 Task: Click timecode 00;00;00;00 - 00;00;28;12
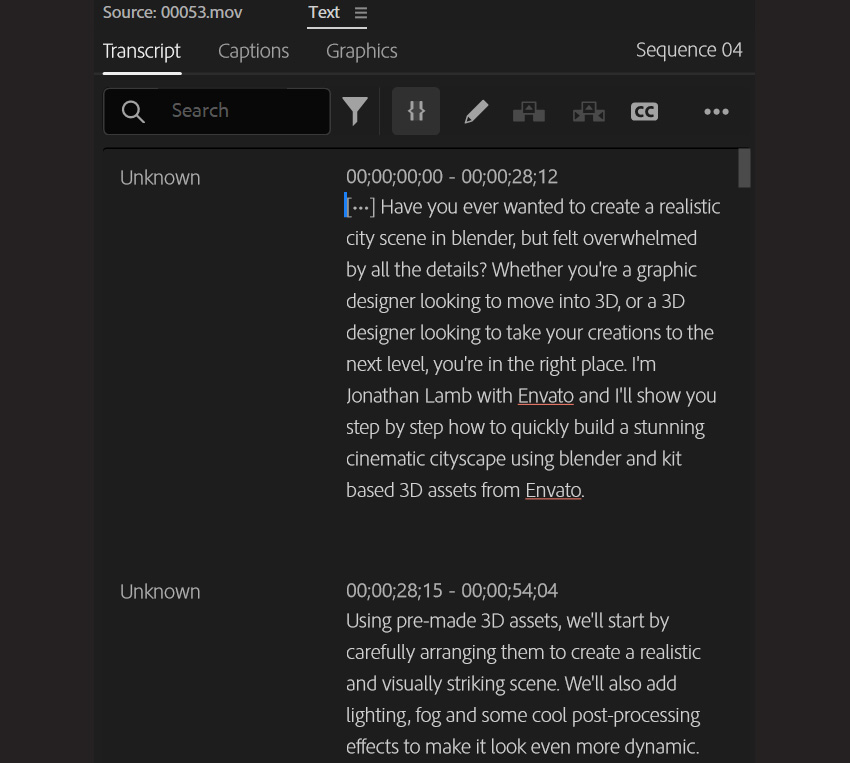click(452, 177)
